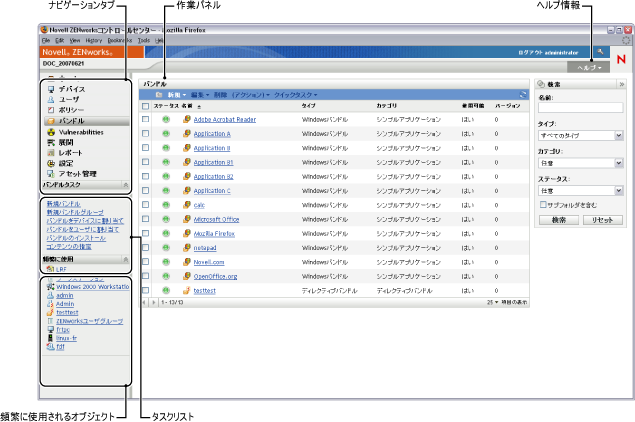Open the ステータス combo box in search
This screenshot has height=422, width=635.
[580, 191]
